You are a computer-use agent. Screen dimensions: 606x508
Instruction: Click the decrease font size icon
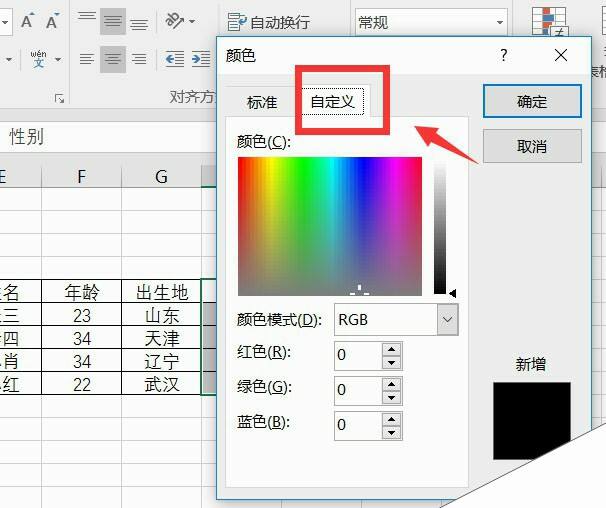[x=52, y=21]
